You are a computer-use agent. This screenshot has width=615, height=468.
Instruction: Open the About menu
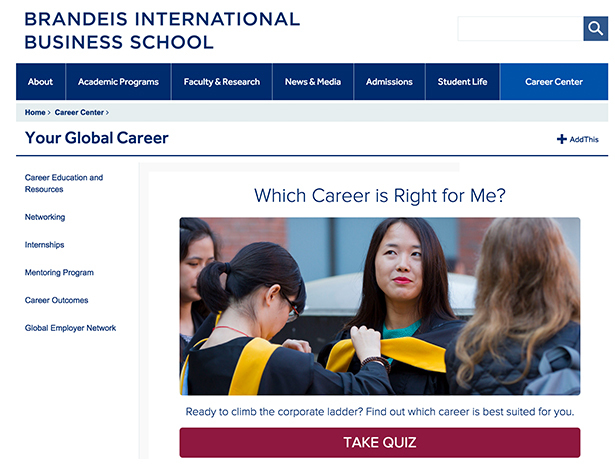point(40,82)
